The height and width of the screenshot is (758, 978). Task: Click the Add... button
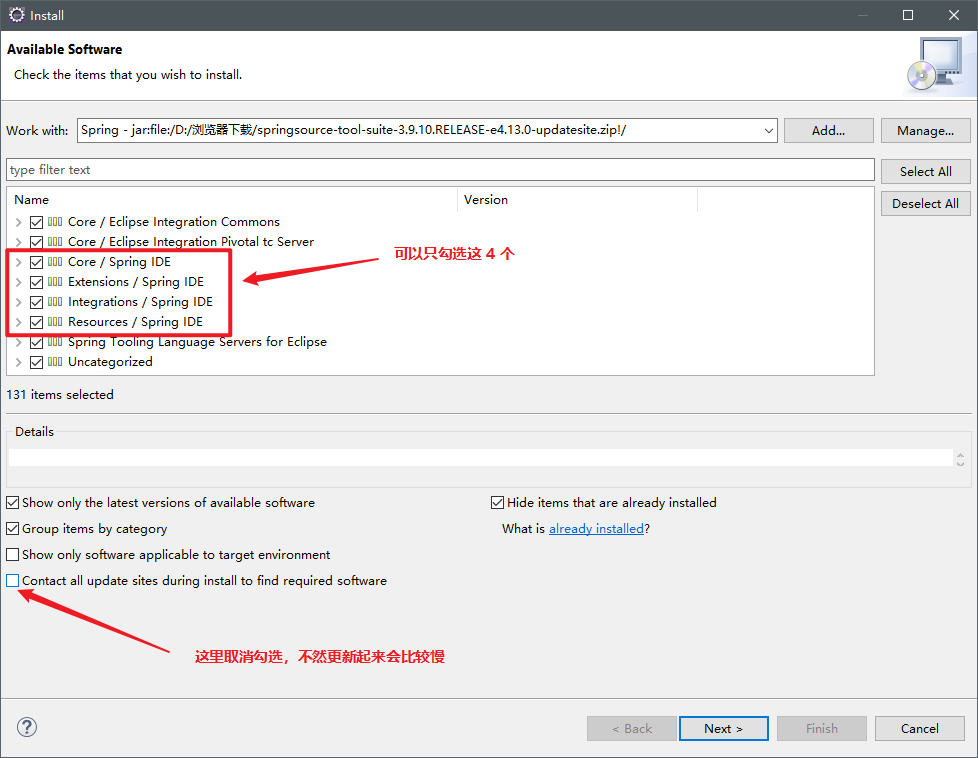[828, 130]
